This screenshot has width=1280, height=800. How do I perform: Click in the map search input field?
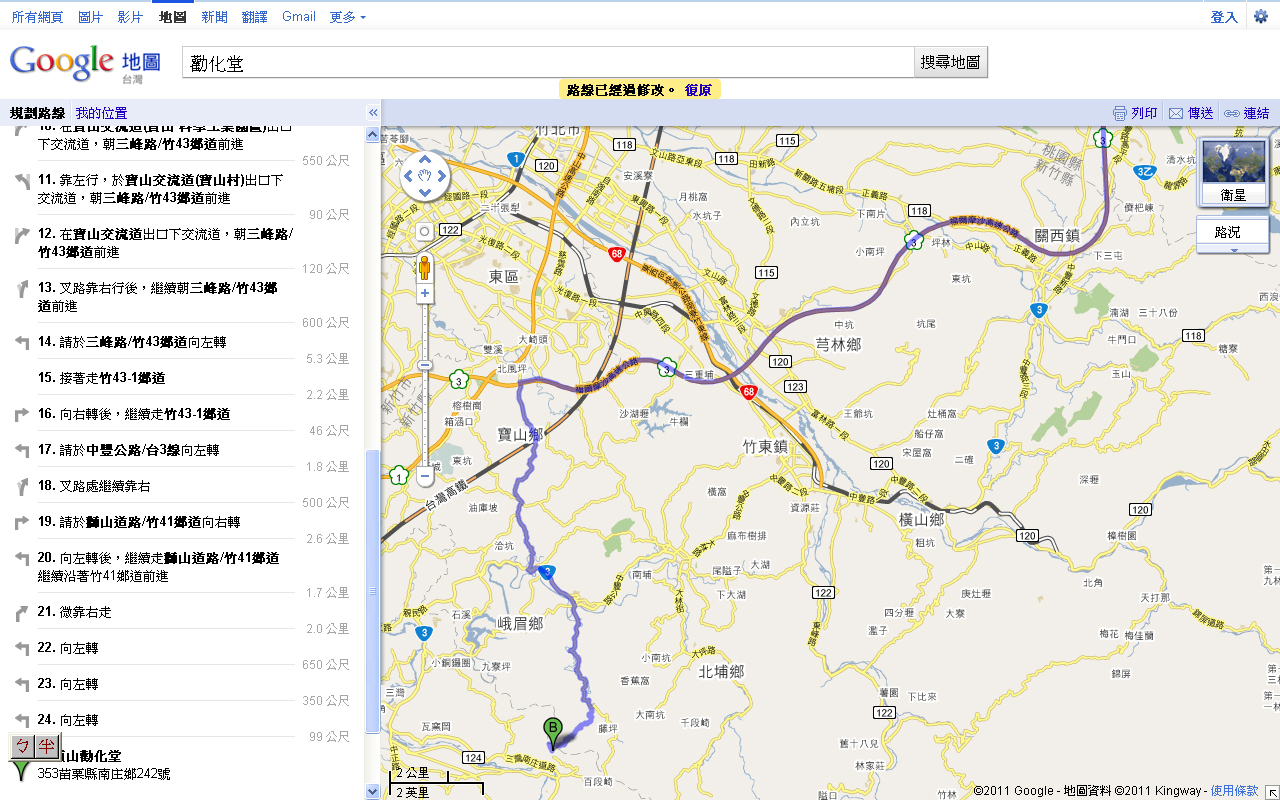point(548,62)
